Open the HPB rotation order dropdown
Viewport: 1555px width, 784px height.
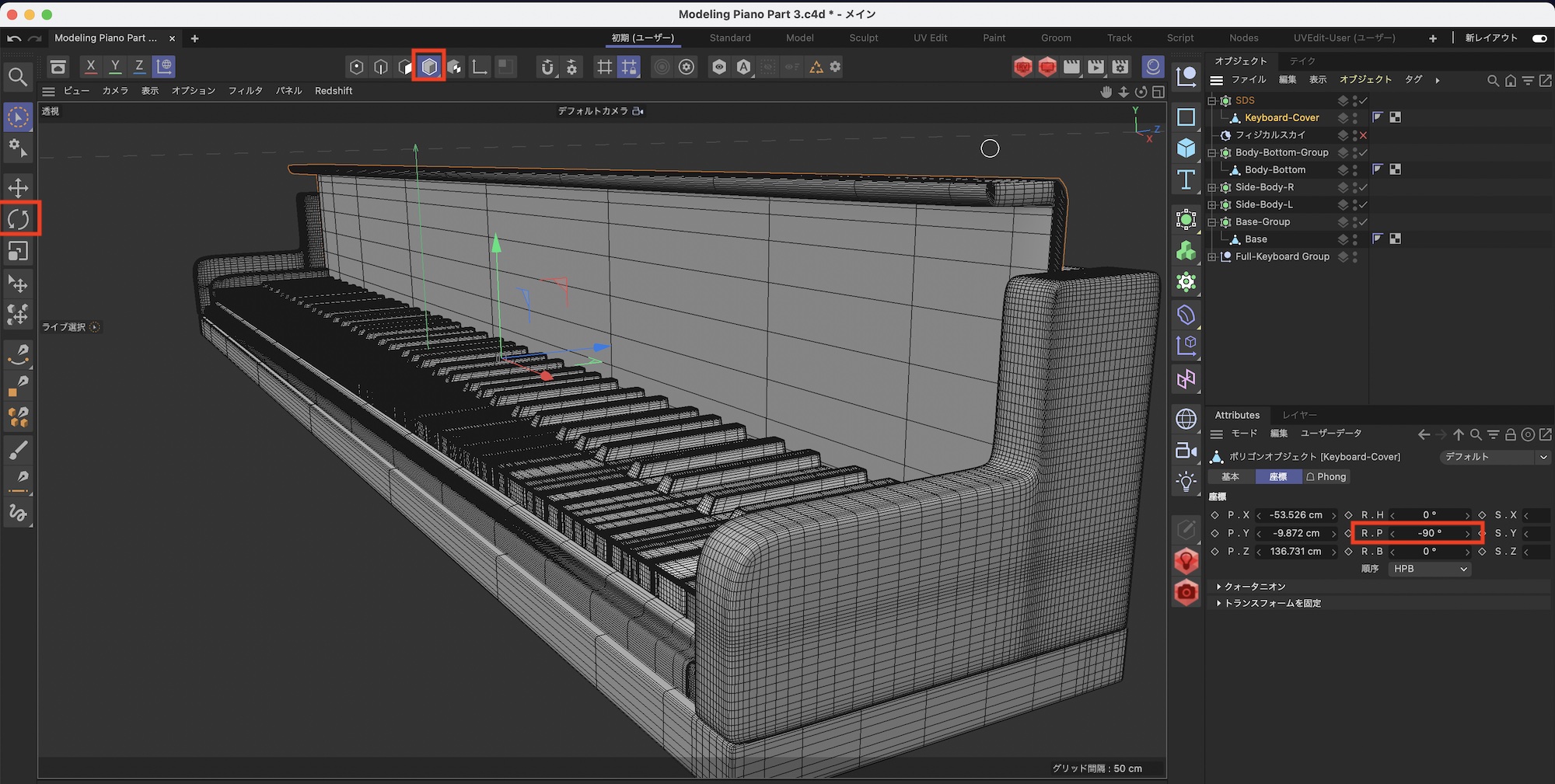[x=1429, y=570]
